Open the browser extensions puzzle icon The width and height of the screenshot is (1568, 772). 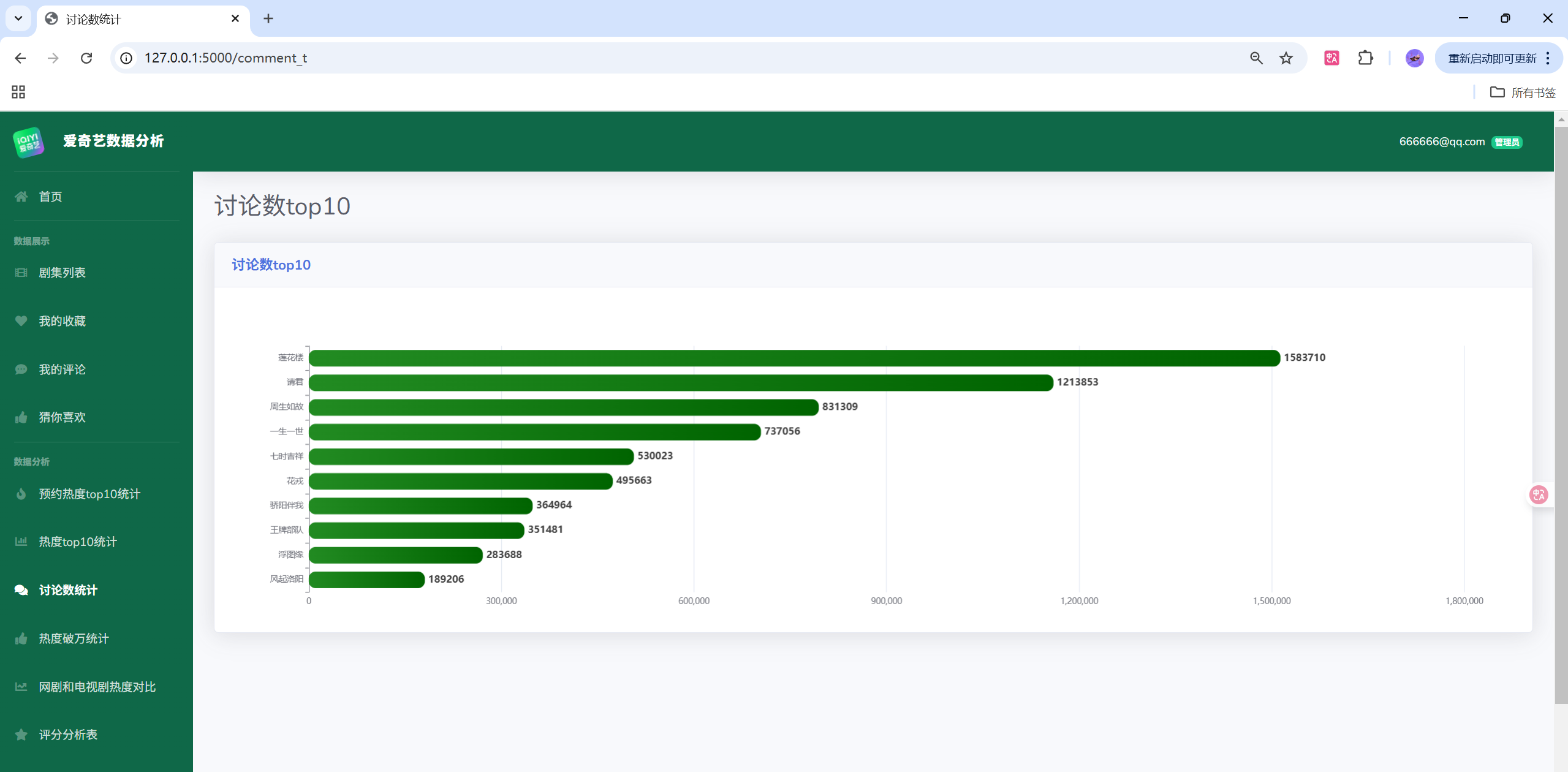tap(1365, 58)
